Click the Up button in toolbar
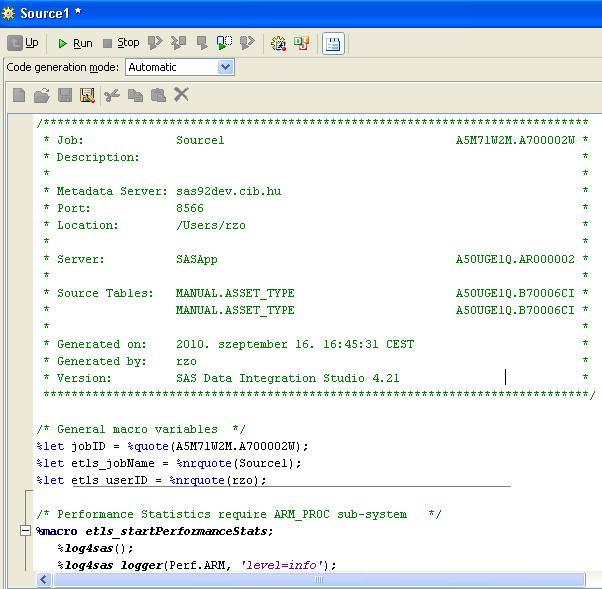The height and width of the screenshot is (589, 602). [23, 43]
